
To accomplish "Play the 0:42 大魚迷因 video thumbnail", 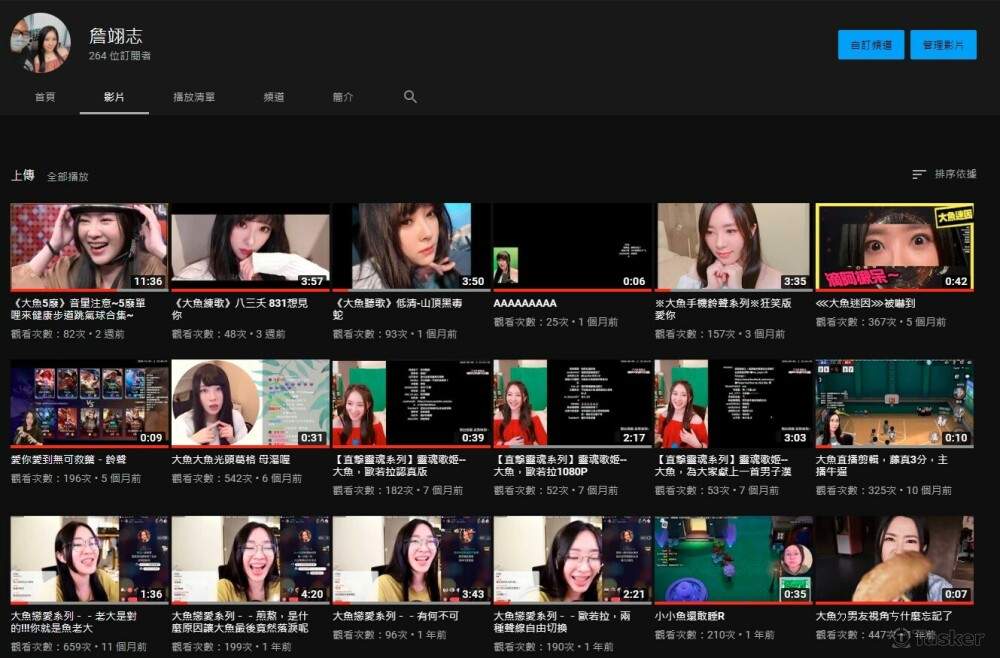I will pyautogui.click(x=894, y=247).
